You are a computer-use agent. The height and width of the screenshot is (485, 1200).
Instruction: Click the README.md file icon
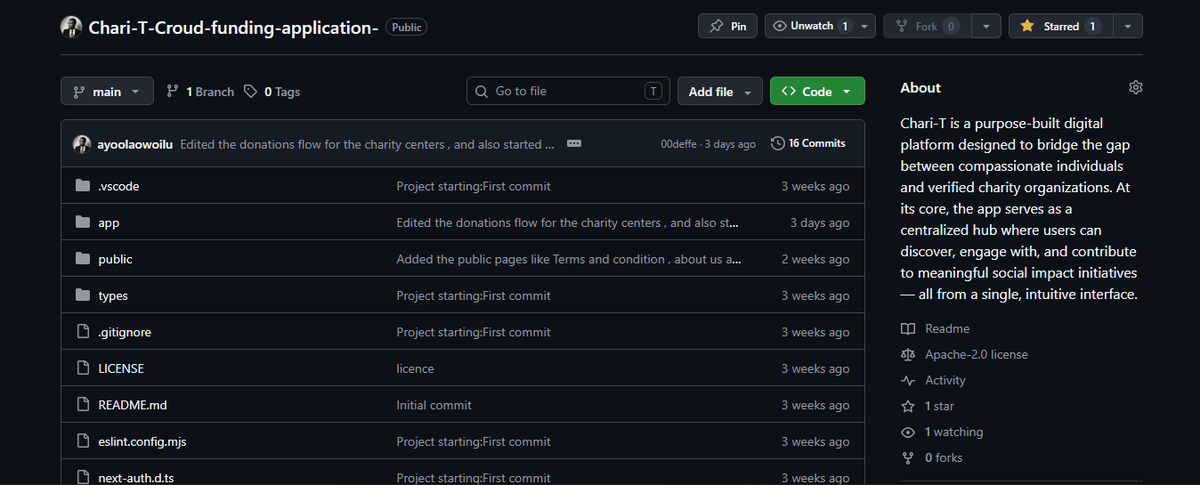83,405
